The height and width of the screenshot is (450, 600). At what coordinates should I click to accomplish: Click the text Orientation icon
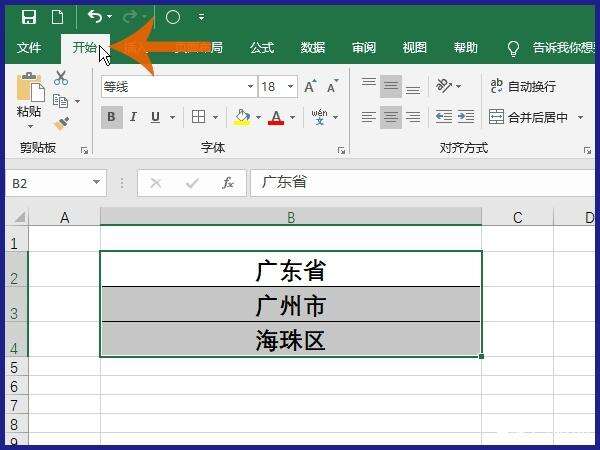click(x=443, y=86)
